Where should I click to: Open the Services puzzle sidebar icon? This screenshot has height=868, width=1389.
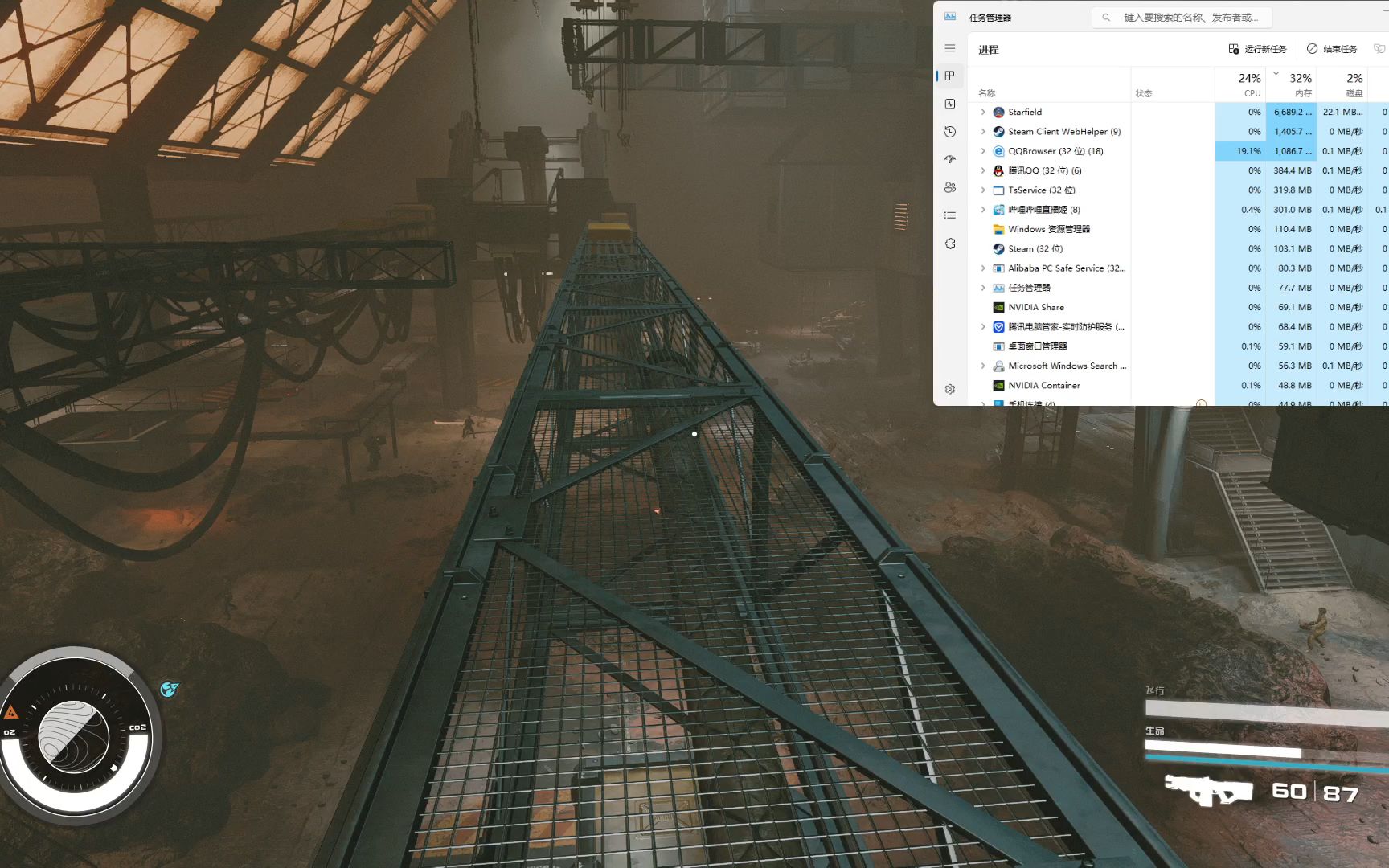(949, 244)
